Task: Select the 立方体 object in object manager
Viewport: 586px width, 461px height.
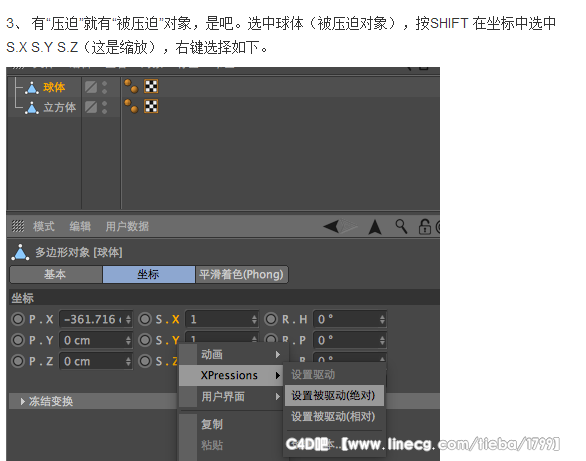Action: [x=59, y=108]
